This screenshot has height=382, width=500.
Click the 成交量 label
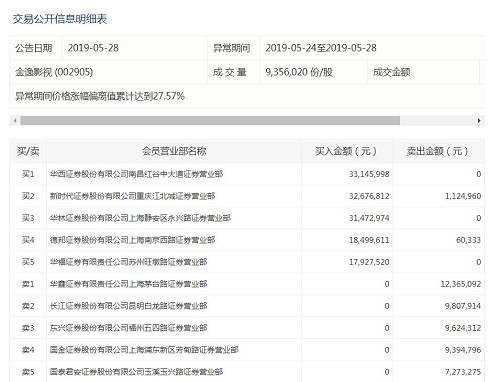pyautogui.click(x=230, y=72)
